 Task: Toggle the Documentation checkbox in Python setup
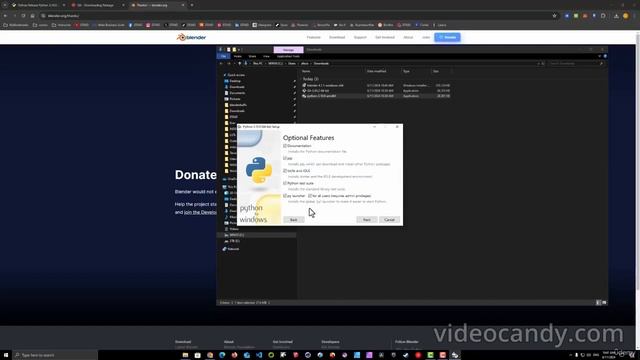click(285, 146)
